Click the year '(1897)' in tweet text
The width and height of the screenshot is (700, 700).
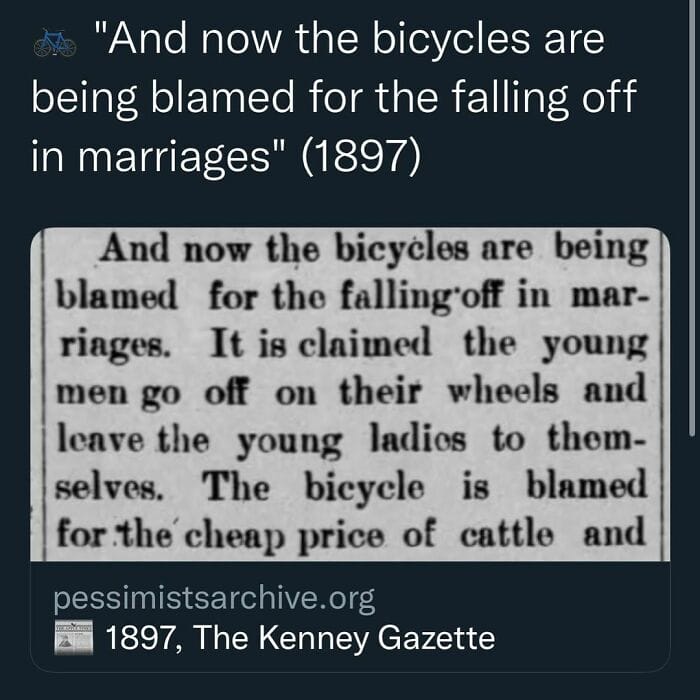coord(361,156)
